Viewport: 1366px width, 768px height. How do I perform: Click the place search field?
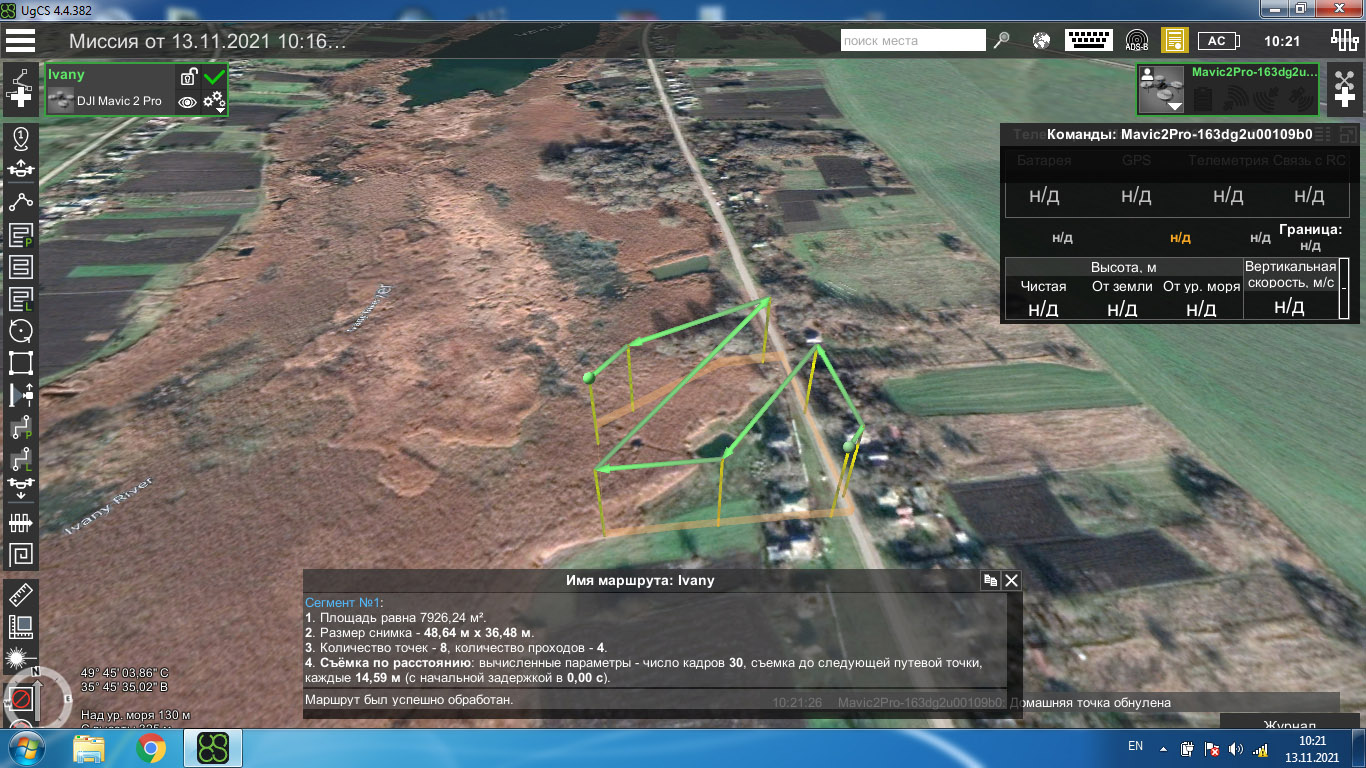coord(912,41)
